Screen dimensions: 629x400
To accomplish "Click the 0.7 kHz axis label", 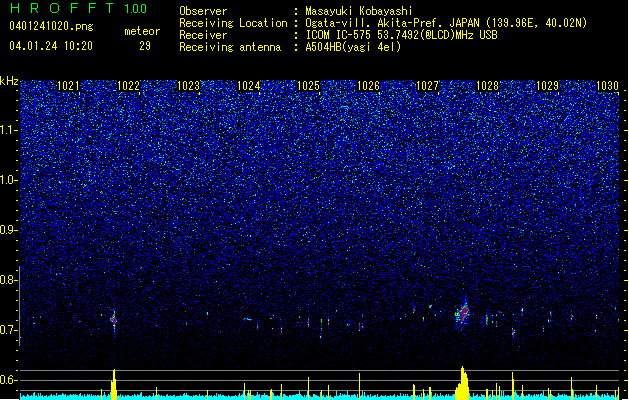I will point(9,330).
